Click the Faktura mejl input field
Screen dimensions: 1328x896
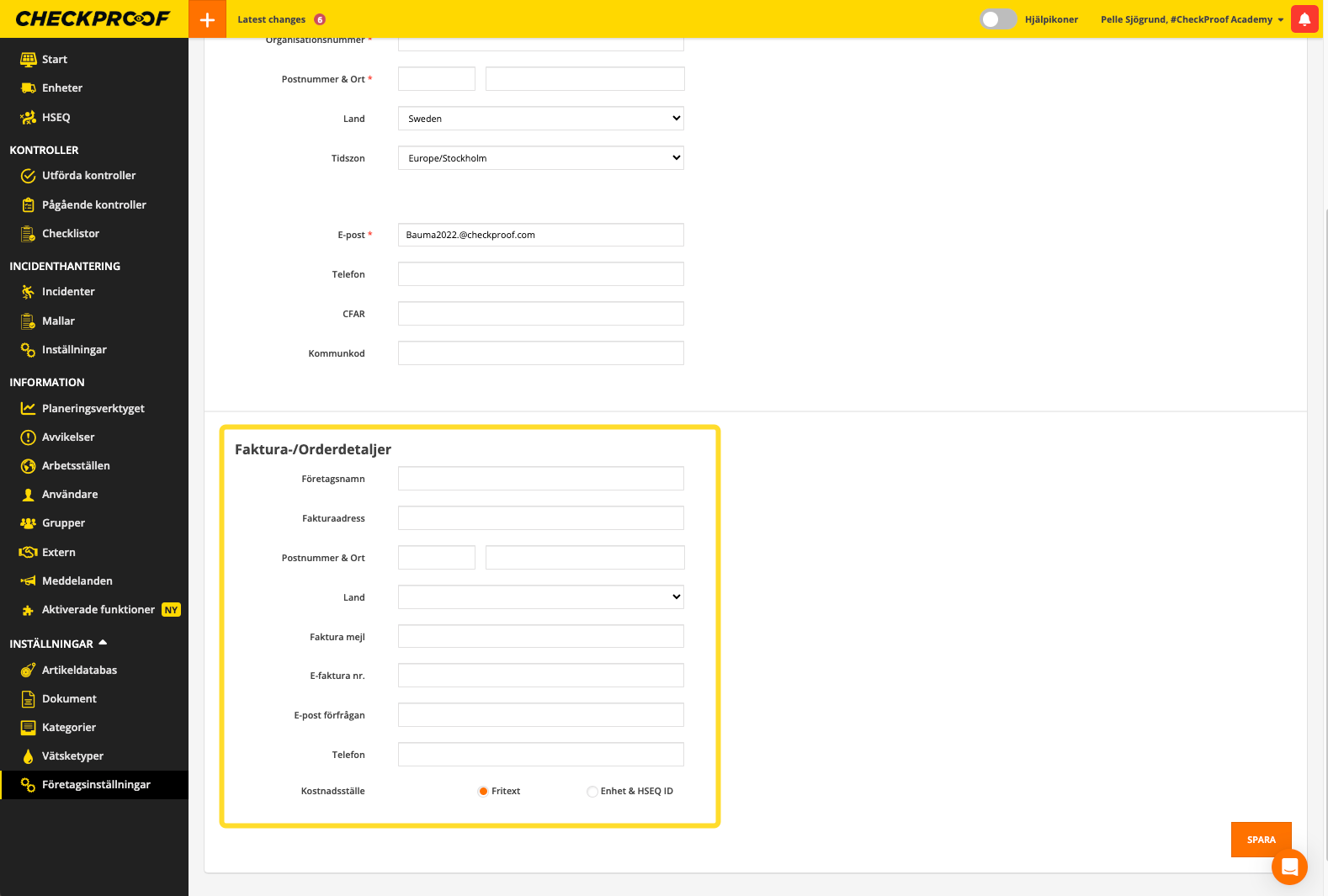click(x=540, y=637)
